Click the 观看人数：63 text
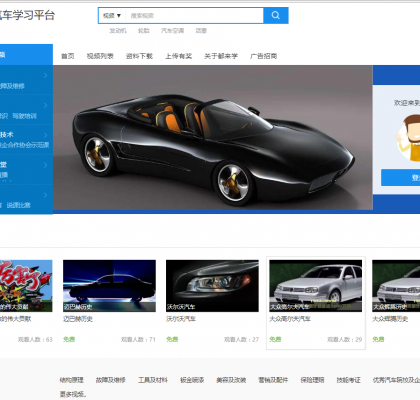Image resolution: width=420 pixels, height=400 pixels. (35, 340)
